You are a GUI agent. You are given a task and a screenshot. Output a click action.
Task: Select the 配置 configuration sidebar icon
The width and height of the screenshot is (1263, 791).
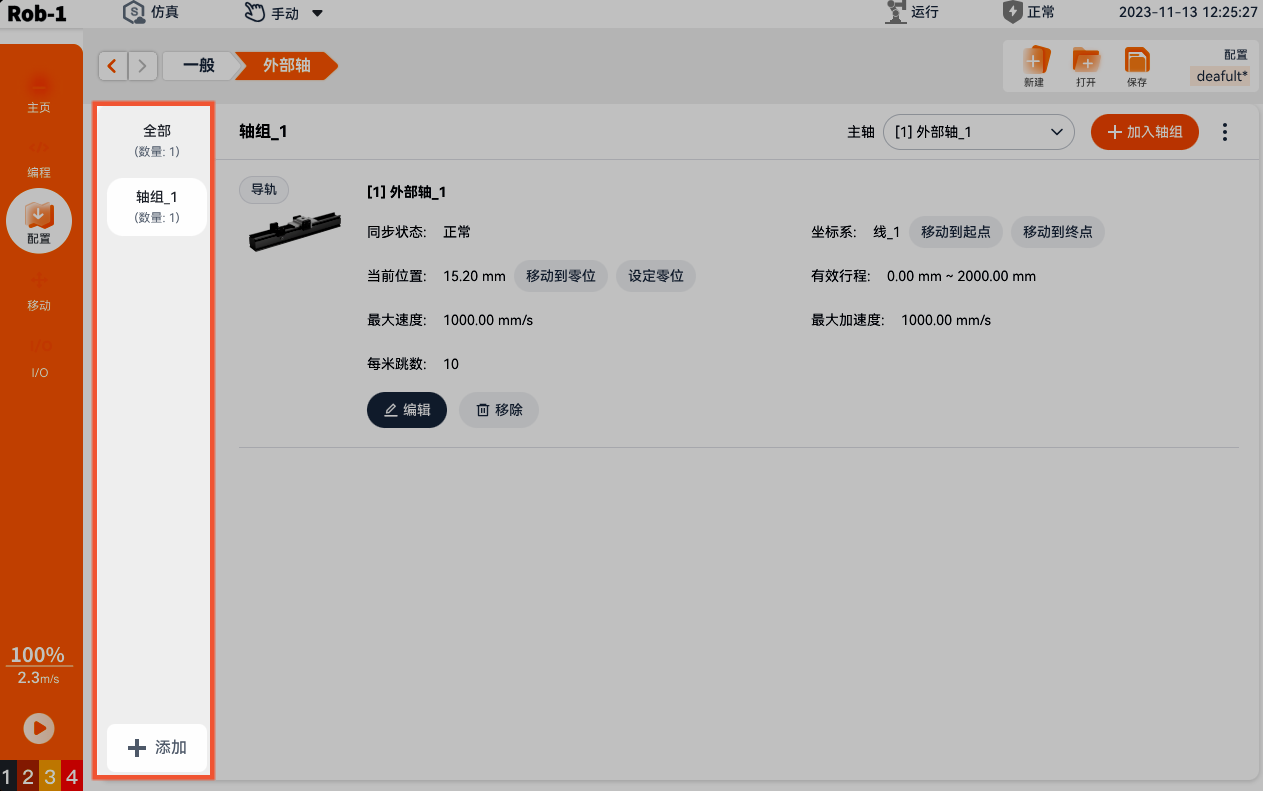[x=39, y=221]
